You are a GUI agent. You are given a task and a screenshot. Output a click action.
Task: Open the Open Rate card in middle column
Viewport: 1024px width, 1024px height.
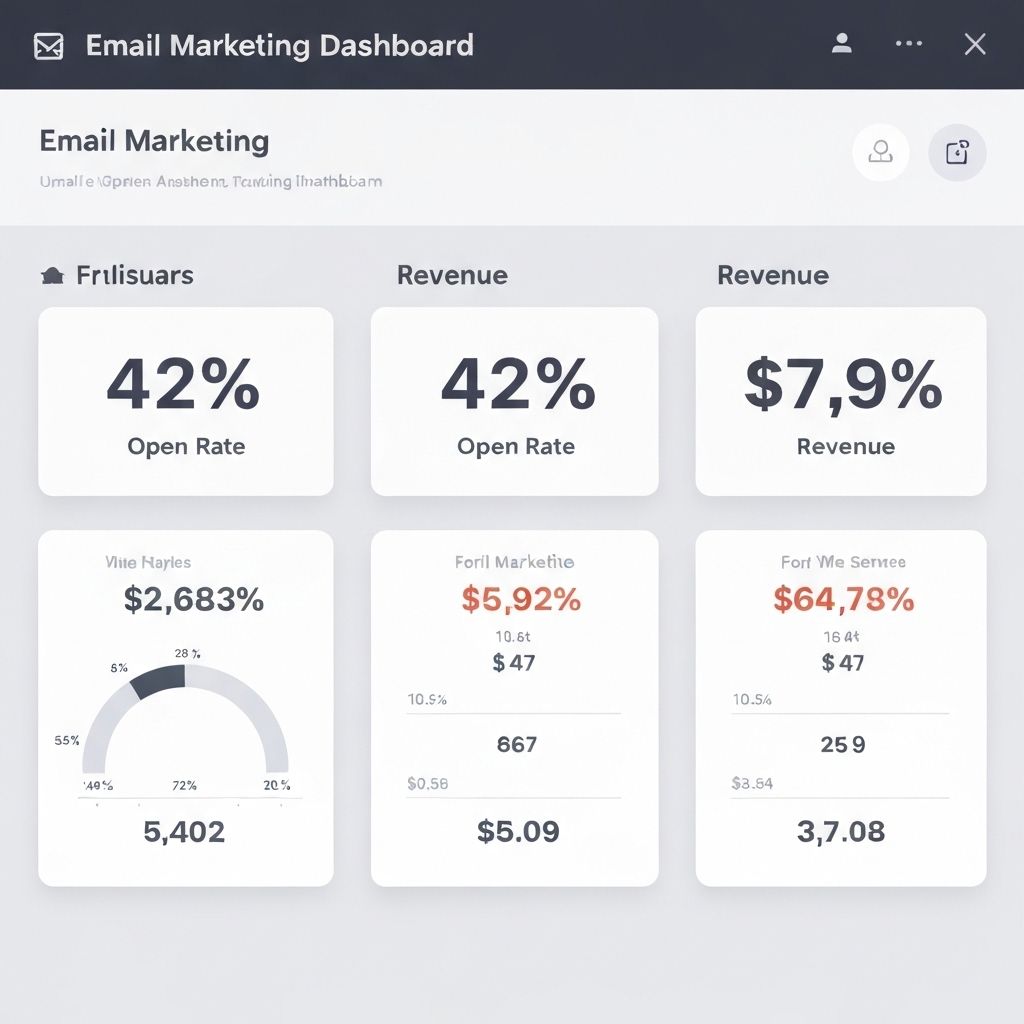(515, 401)
